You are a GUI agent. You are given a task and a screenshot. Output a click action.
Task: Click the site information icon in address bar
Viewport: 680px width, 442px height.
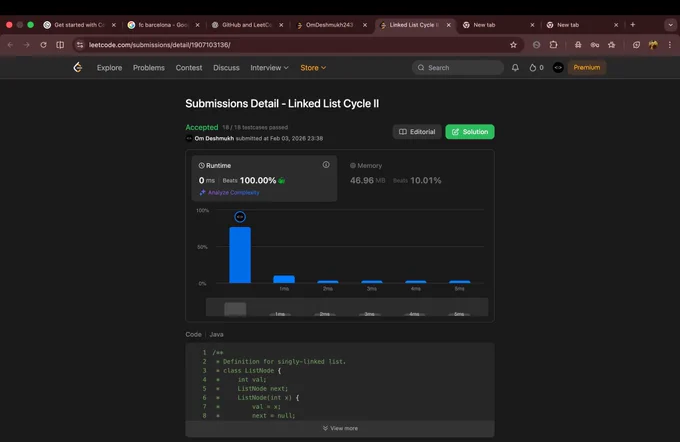(80, 45)
